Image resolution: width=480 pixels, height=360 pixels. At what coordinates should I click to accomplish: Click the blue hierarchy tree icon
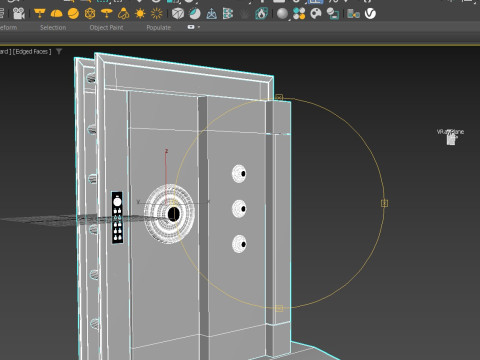[x=228, y=14]
